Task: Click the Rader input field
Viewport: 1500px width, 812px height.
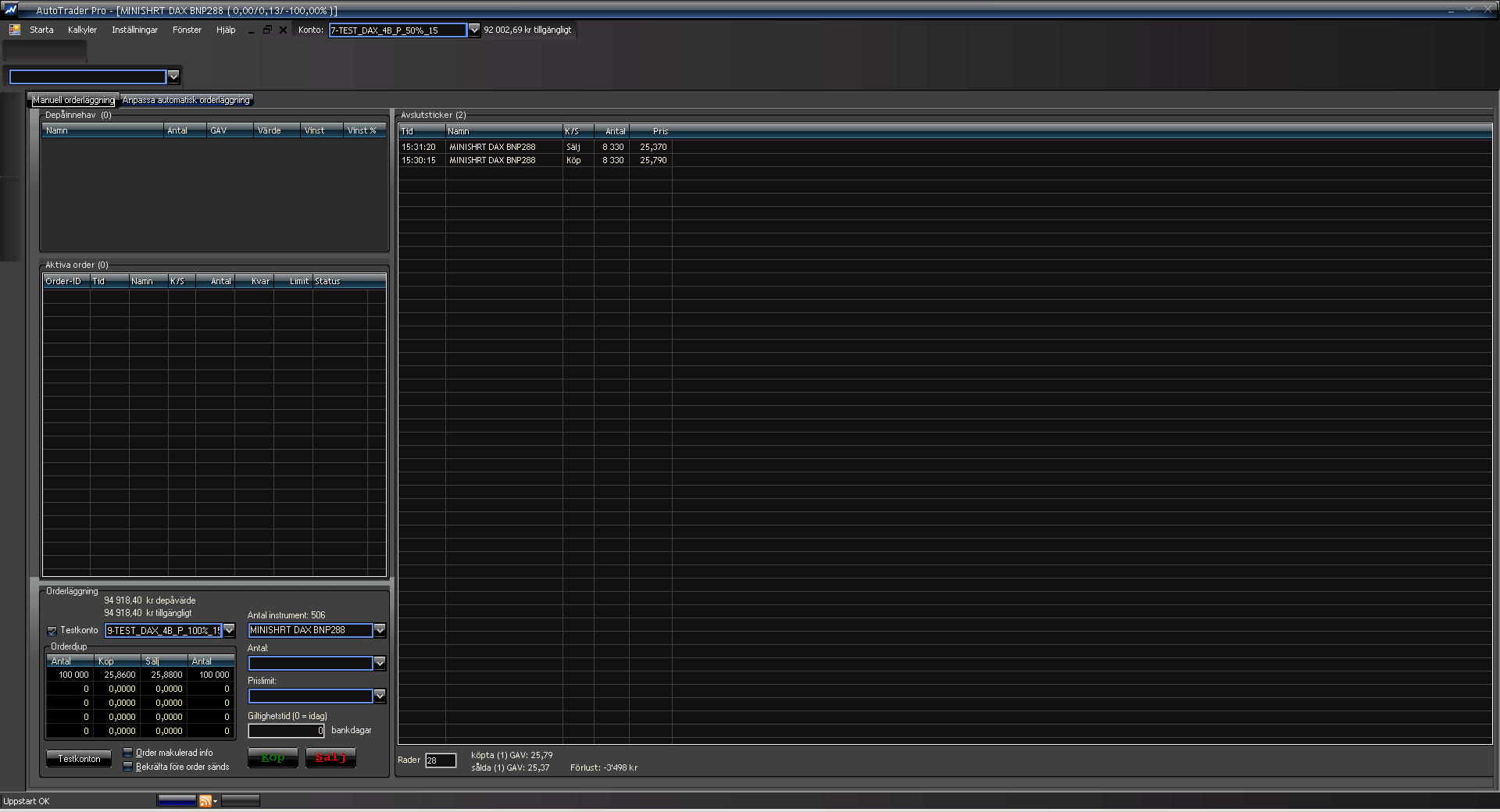Action: click(x=441, y=760)
